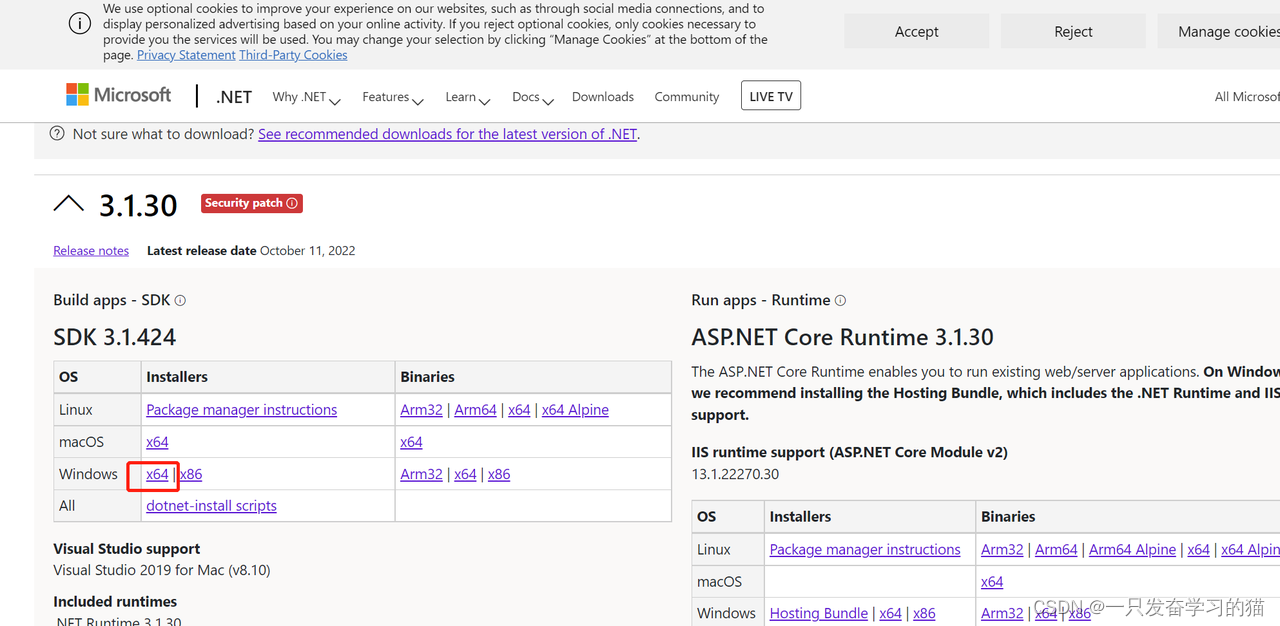1280x626 pixels.
Task: Download ASP.NET Runtime macOS x64 binary
Action: coord(992,582)
